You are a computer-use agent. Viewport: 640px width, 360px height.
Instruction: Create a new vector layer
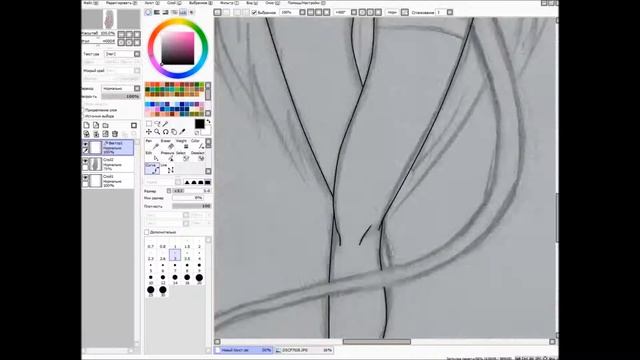[x=96, y=125]
